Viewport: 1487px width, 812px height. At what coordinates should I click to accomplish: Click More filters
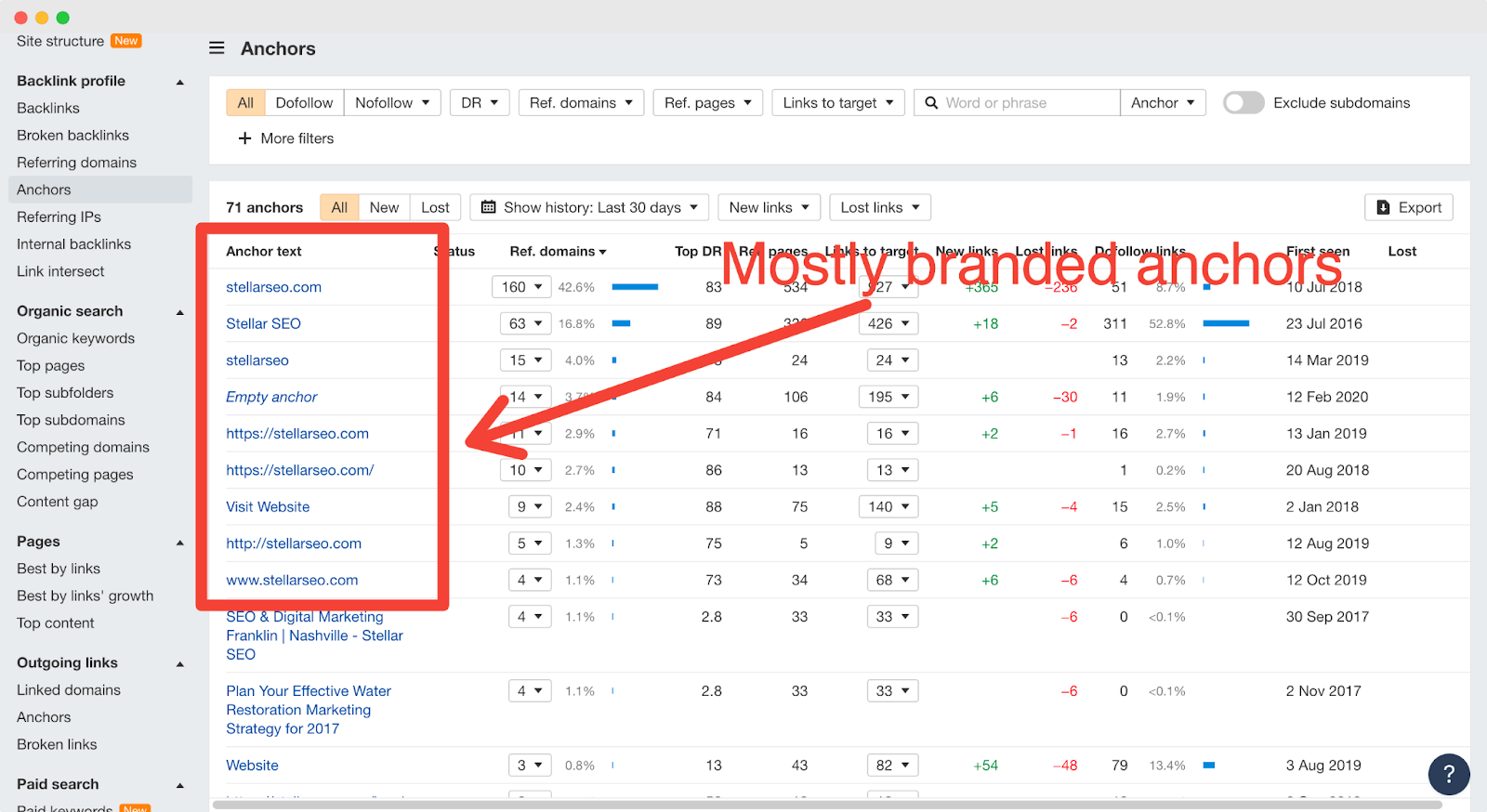pyautogui.click(x=286, y=138)
